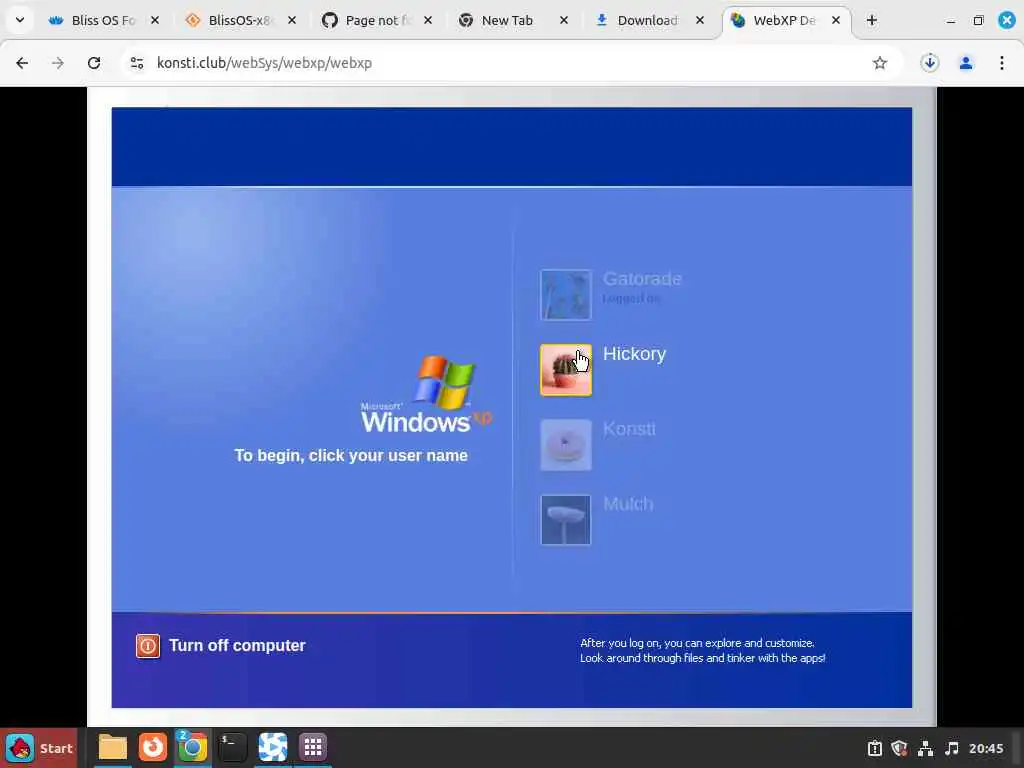
Task: Reload the page with the refresh icon
Action: [94, 63]
